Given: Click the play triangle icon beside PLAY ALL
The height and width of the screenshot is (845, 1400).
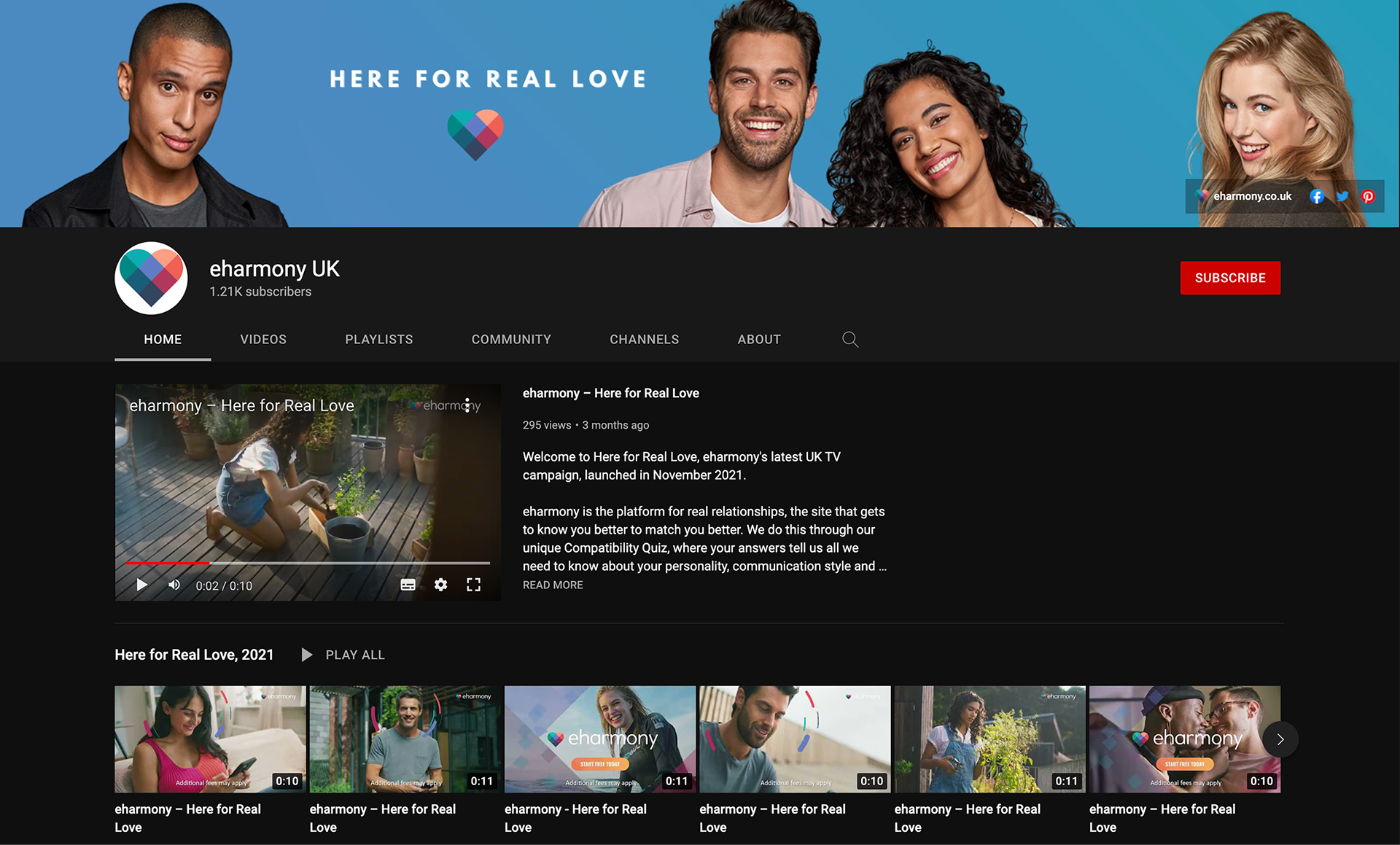Looking at the screenshot, I should coord(307,655).
